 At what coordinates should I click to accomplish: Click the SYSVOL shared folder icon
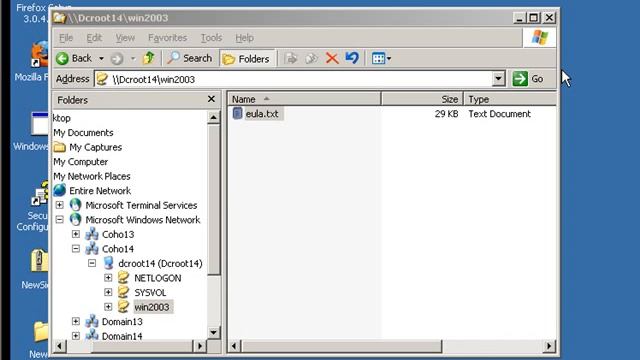tap(123, 292)
